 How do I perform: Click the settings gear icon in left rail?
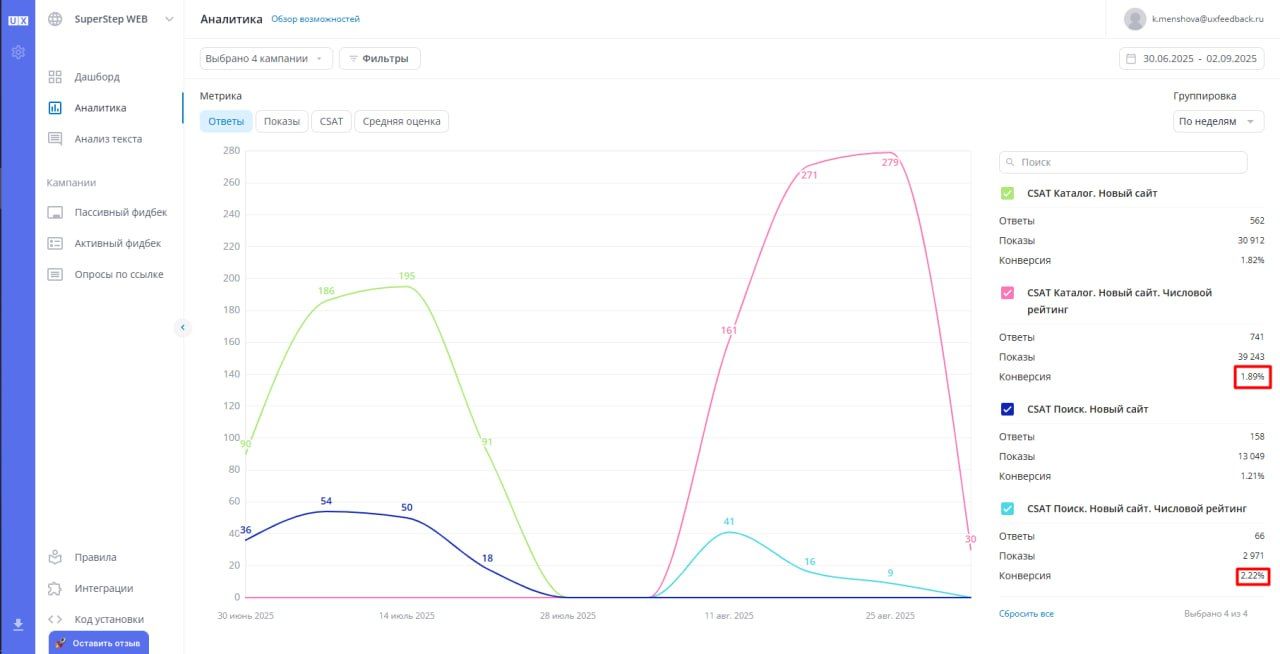[17, 52]
